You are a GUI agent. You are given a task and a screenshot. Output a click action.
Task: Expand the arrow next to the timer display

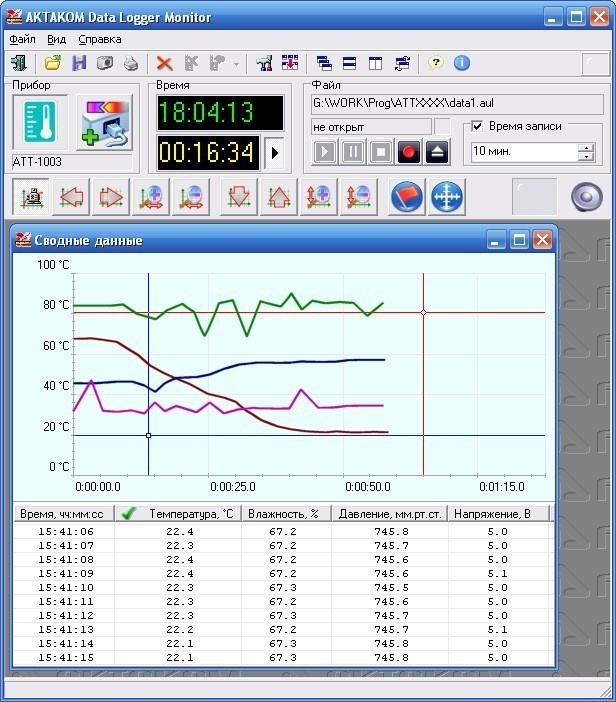pos(277,154)
